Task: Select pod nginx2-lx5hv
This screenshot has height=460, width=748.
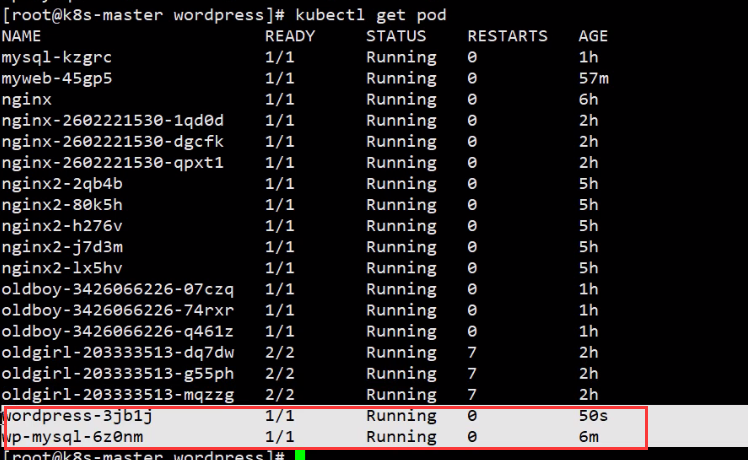Action: pos(62,268)
